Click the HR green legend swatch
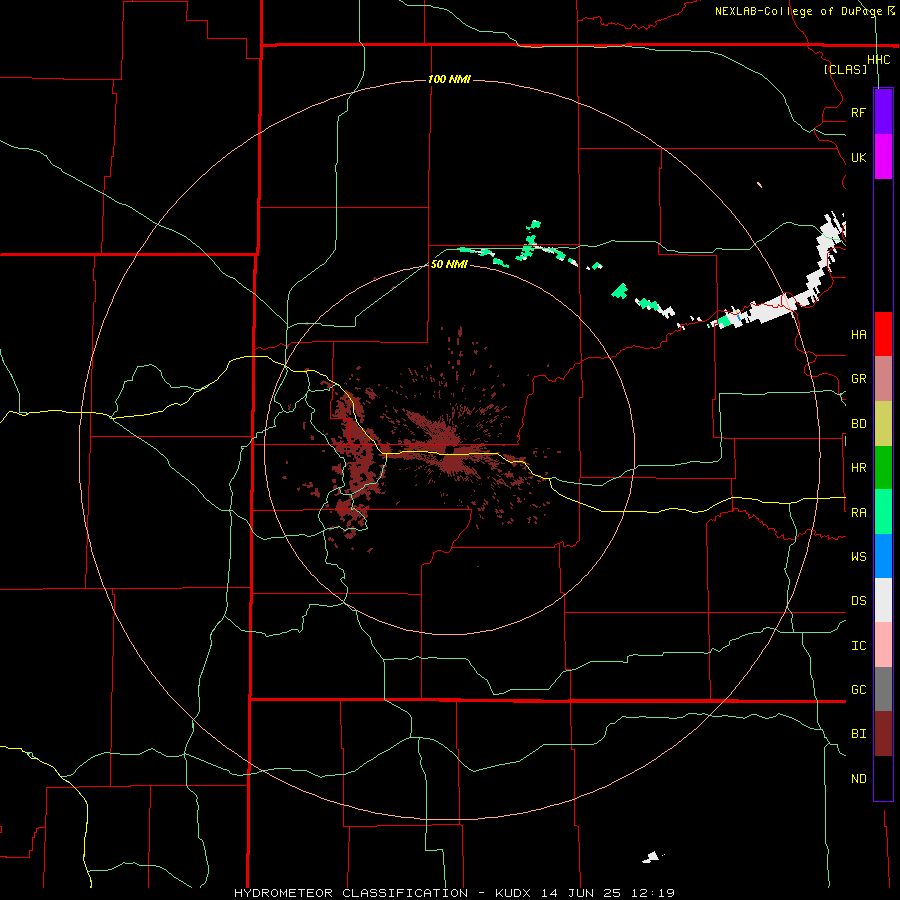 [883, 468]
